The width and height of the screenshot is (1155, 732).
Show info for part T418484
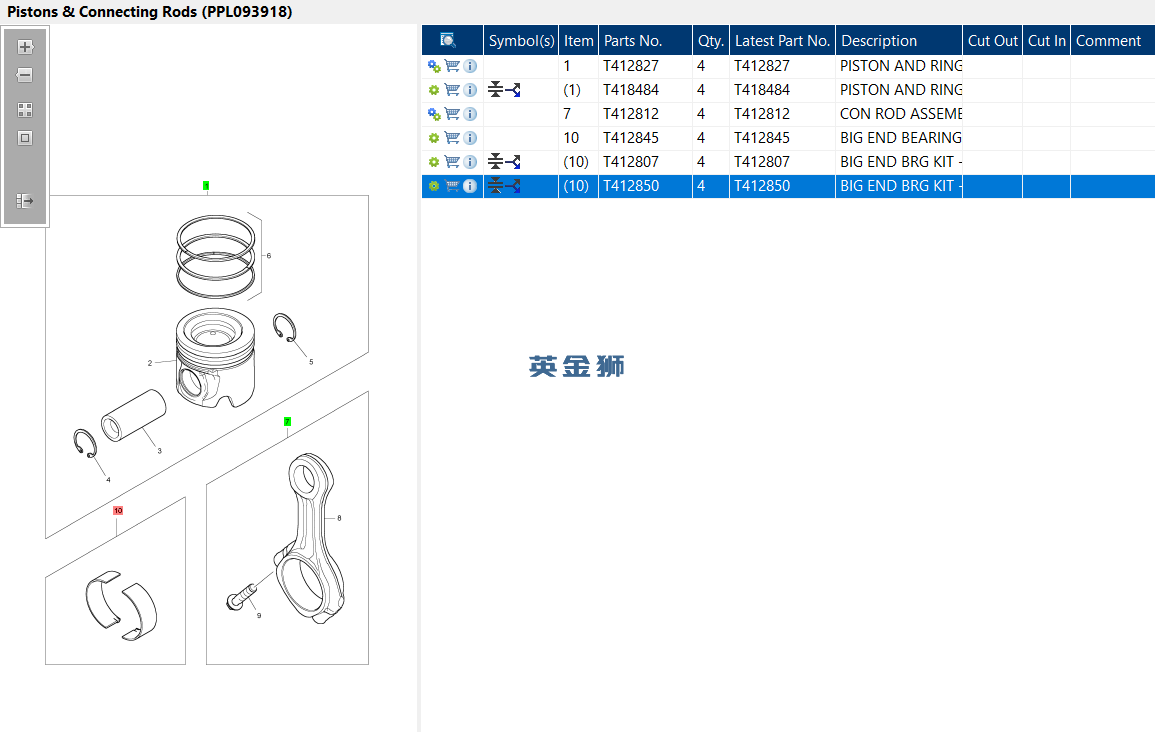click(x=470, y=90)
